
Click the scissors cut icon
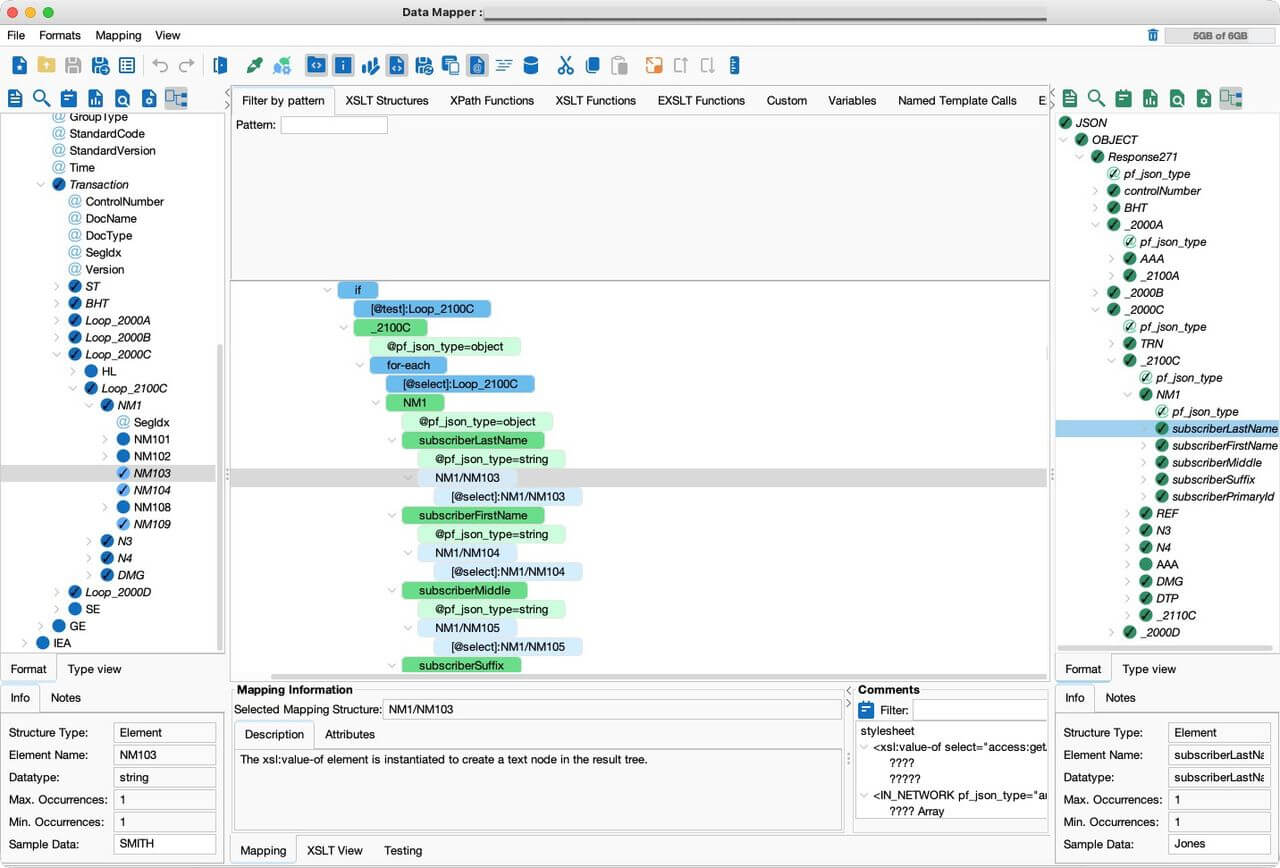(566, 65)
